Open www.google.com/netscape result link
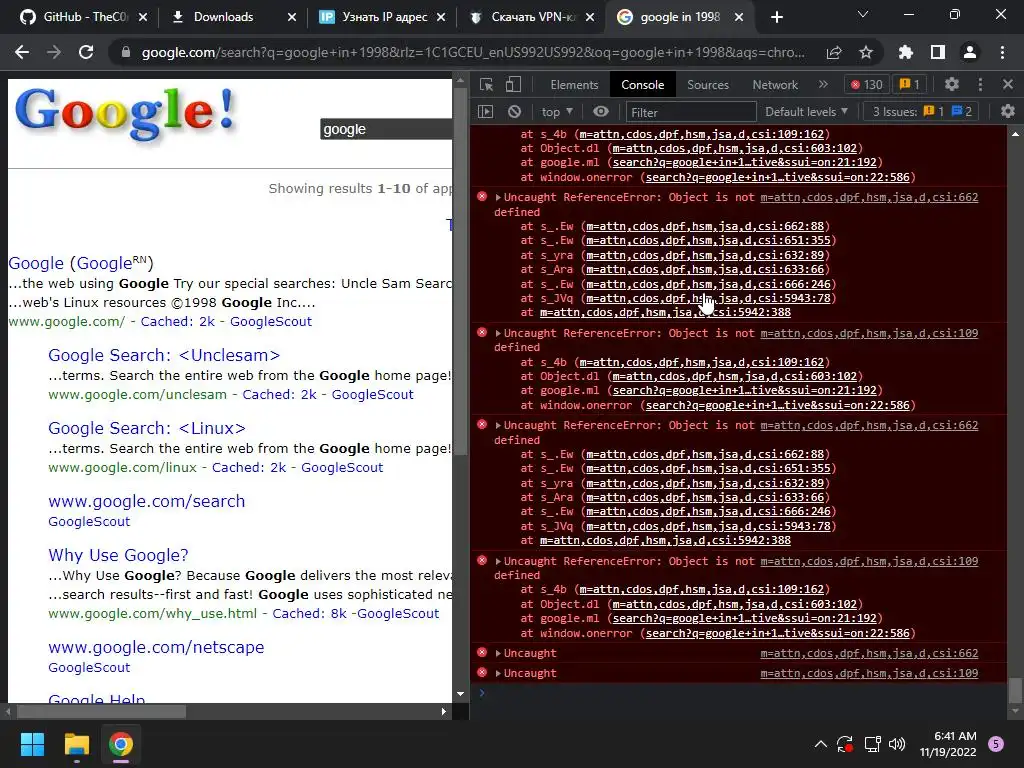This screenshot has height=768, width=1024. tap(156, 647)
